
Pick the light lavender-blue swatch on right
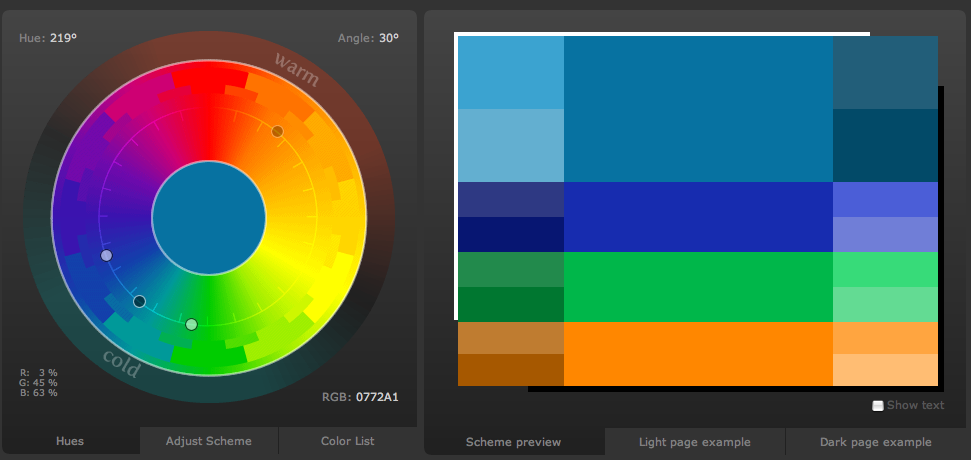tap(886, 234)
